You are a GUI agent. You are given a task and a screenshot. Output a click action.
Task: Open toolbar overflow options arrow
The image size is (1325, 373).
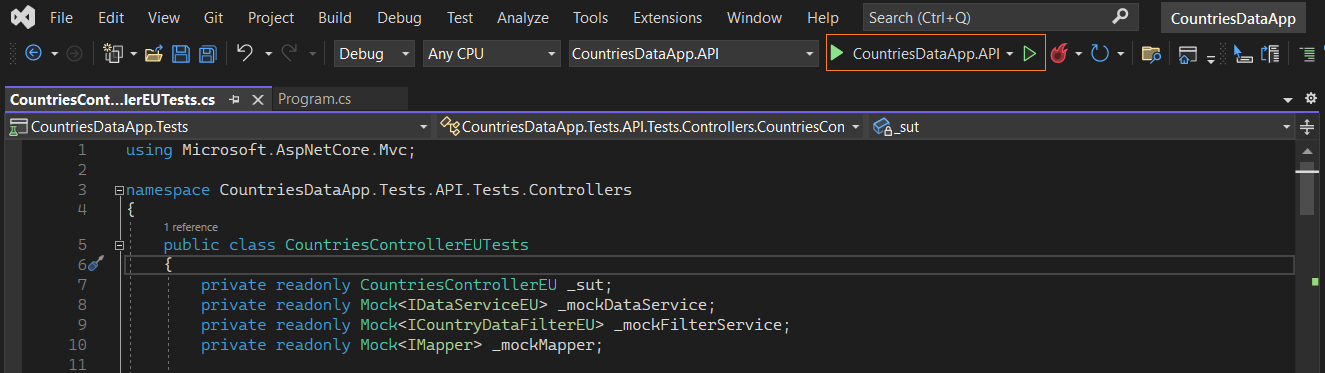(x=1211, y=60)
